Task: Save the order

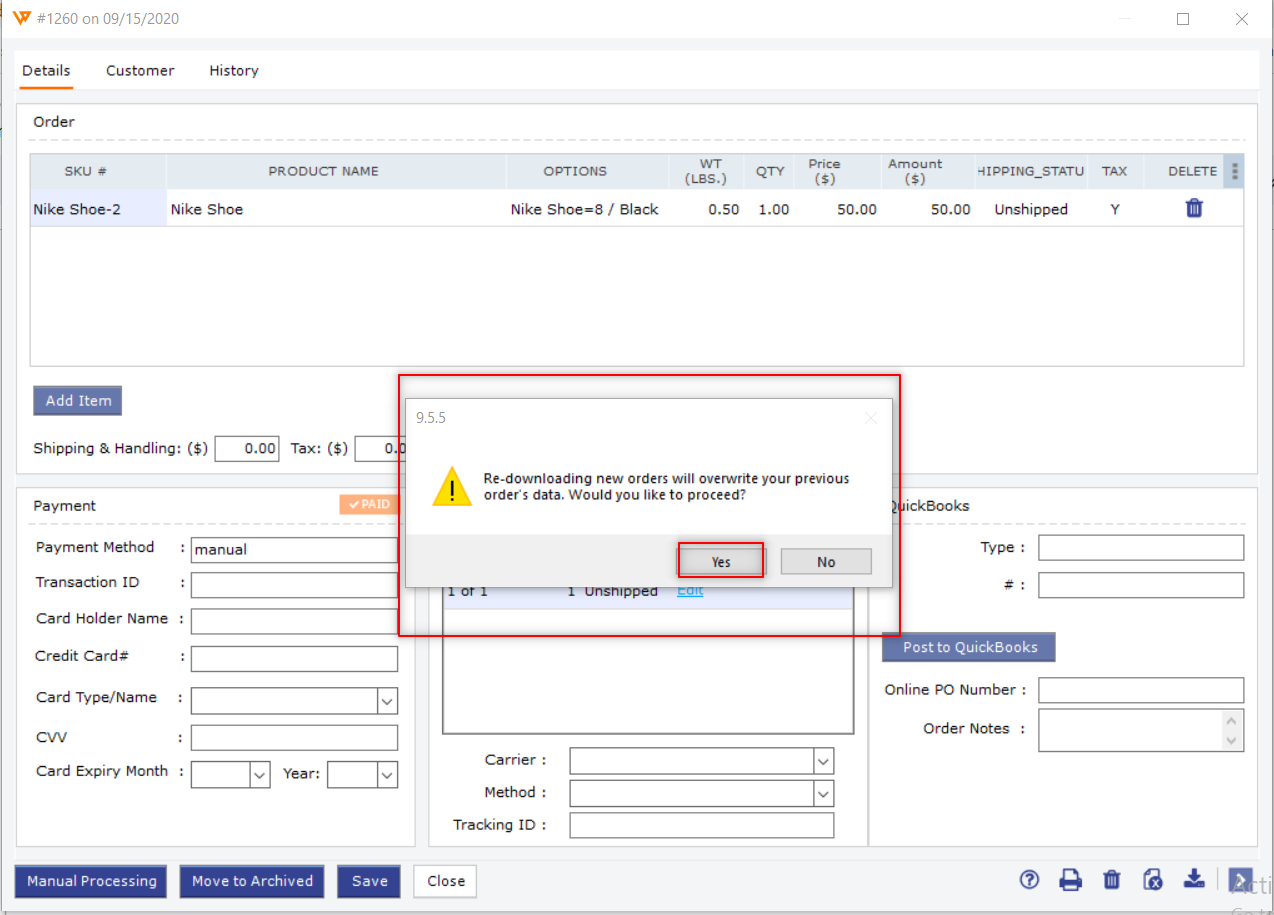Action: click(x=369, y=881)
